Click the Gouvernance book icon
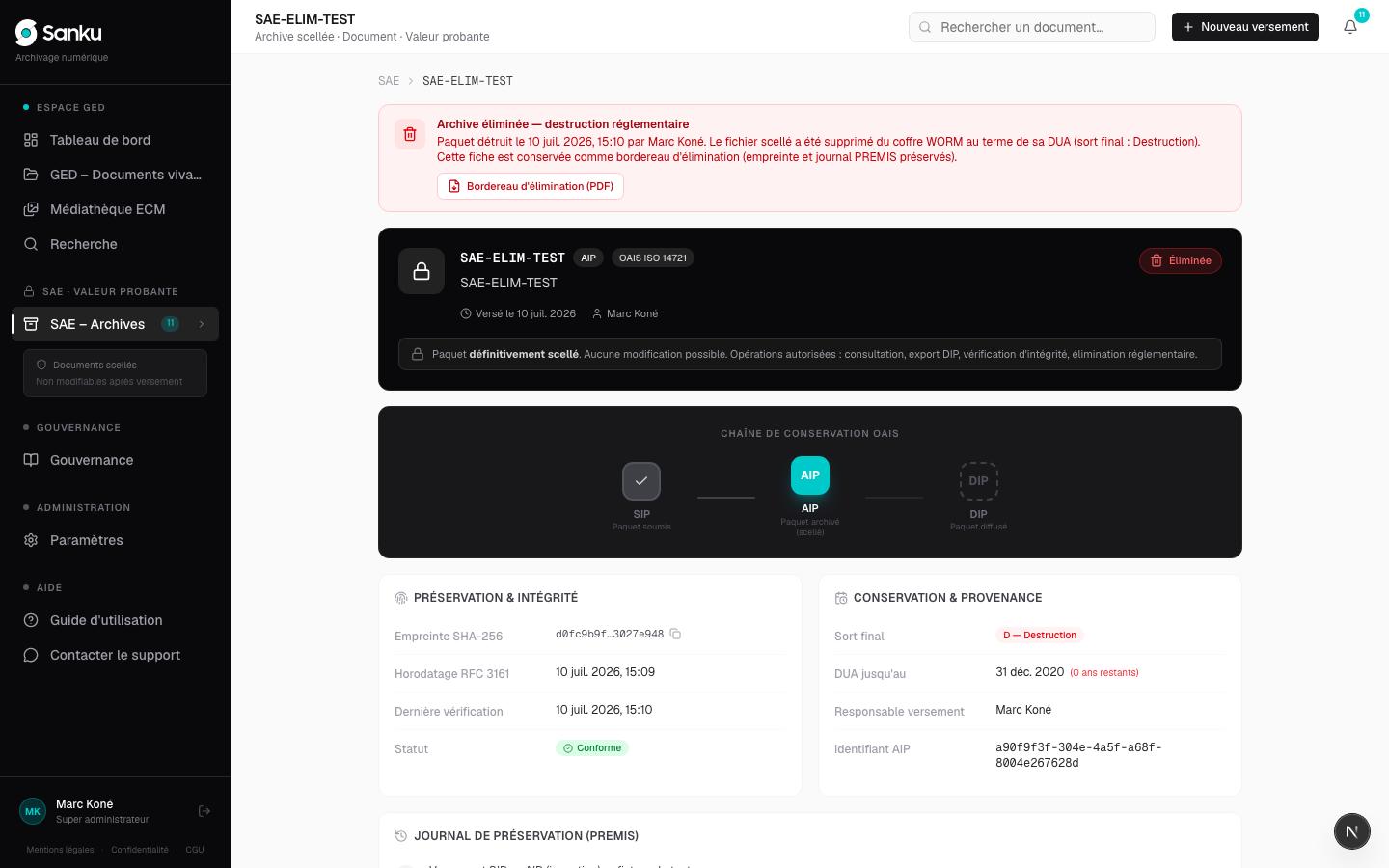This screenshot has width=1389, height=868. tap(31, 460)
